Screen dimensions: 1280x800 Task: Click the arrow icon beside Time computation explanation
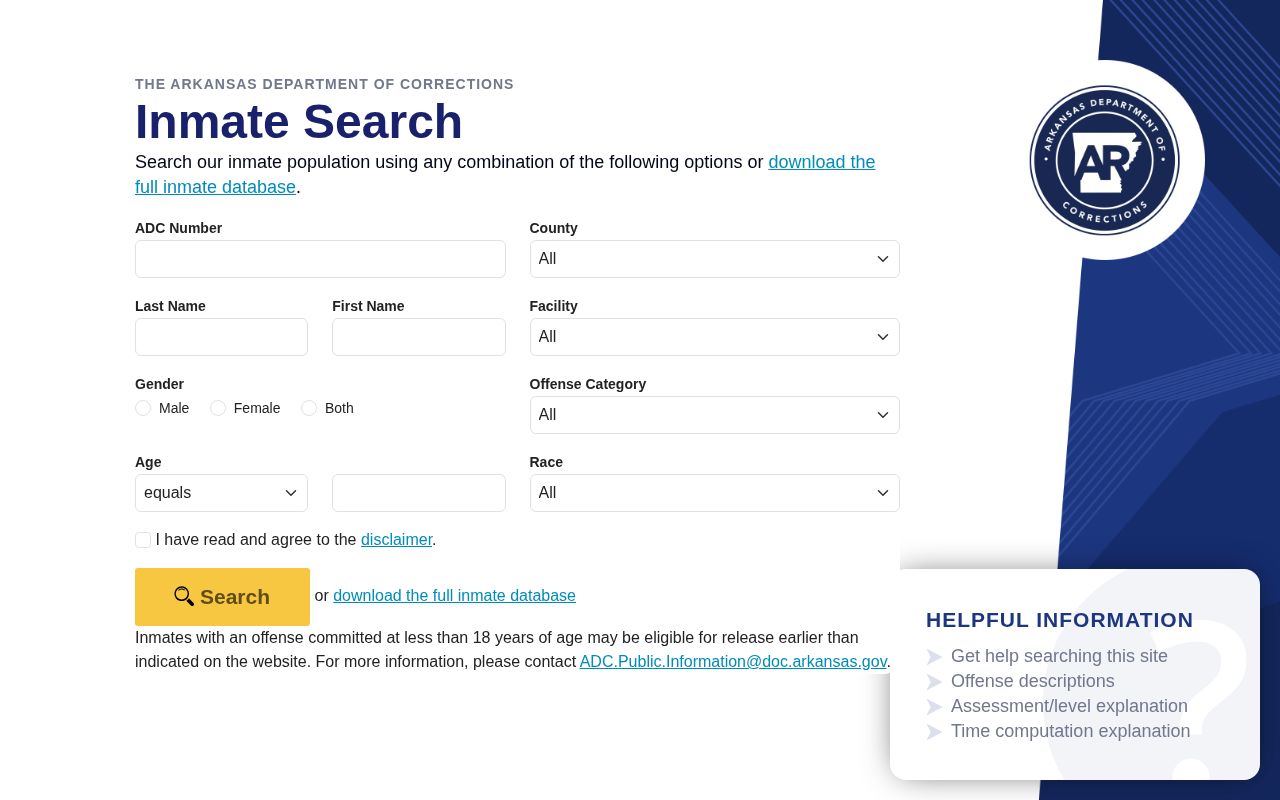pyautogui.click(x=934, y=732)
